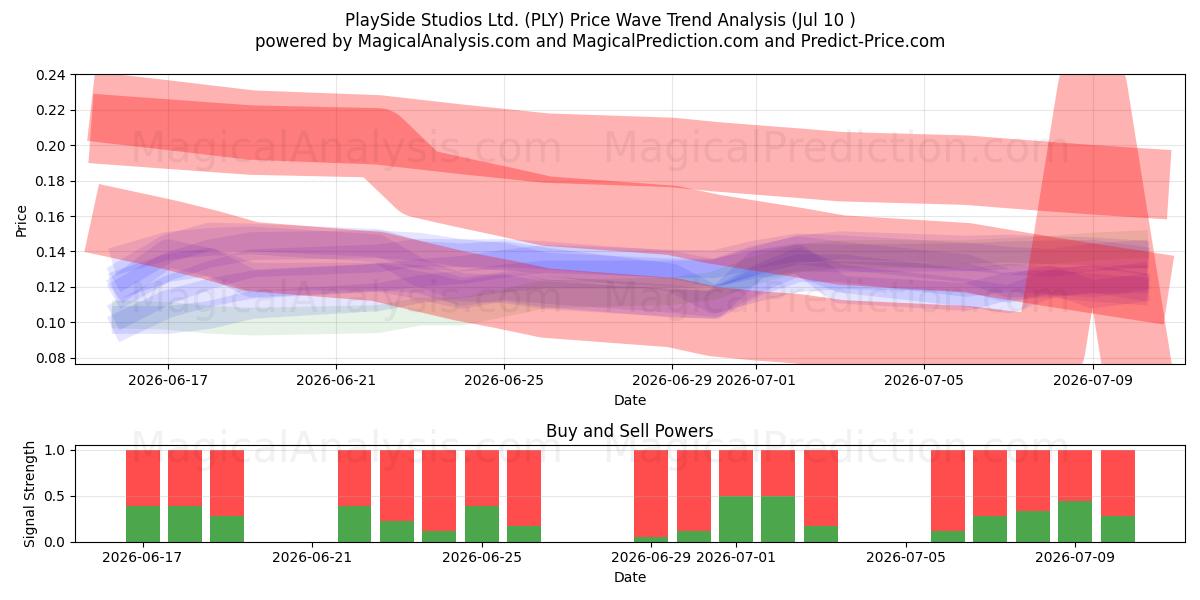Viewport: 1200px width, 600px height.
Task: Click the 0.08 tick on the price axis
Action: point(51,358)
